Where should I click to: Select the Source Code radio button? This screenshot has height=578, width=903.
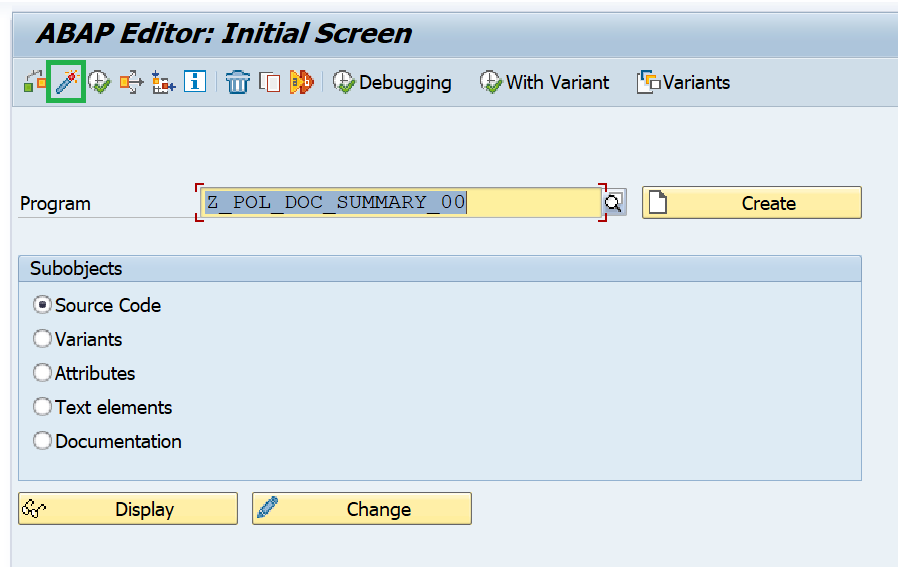(x=42, y=305)
